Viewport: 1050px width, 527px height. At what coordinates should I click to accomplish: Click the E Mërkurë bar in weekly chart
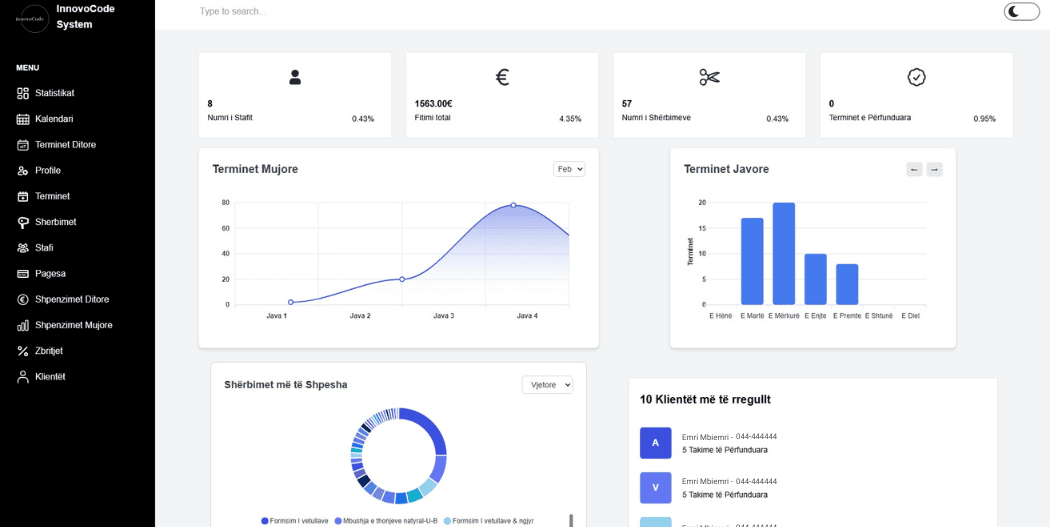click(x=783, y=254)
